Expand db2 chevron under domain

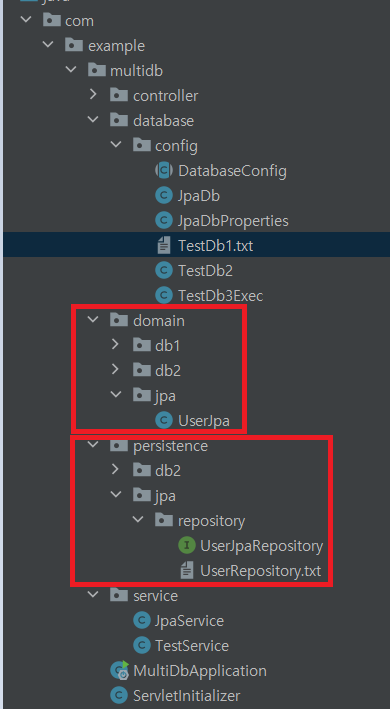point(116,370)
